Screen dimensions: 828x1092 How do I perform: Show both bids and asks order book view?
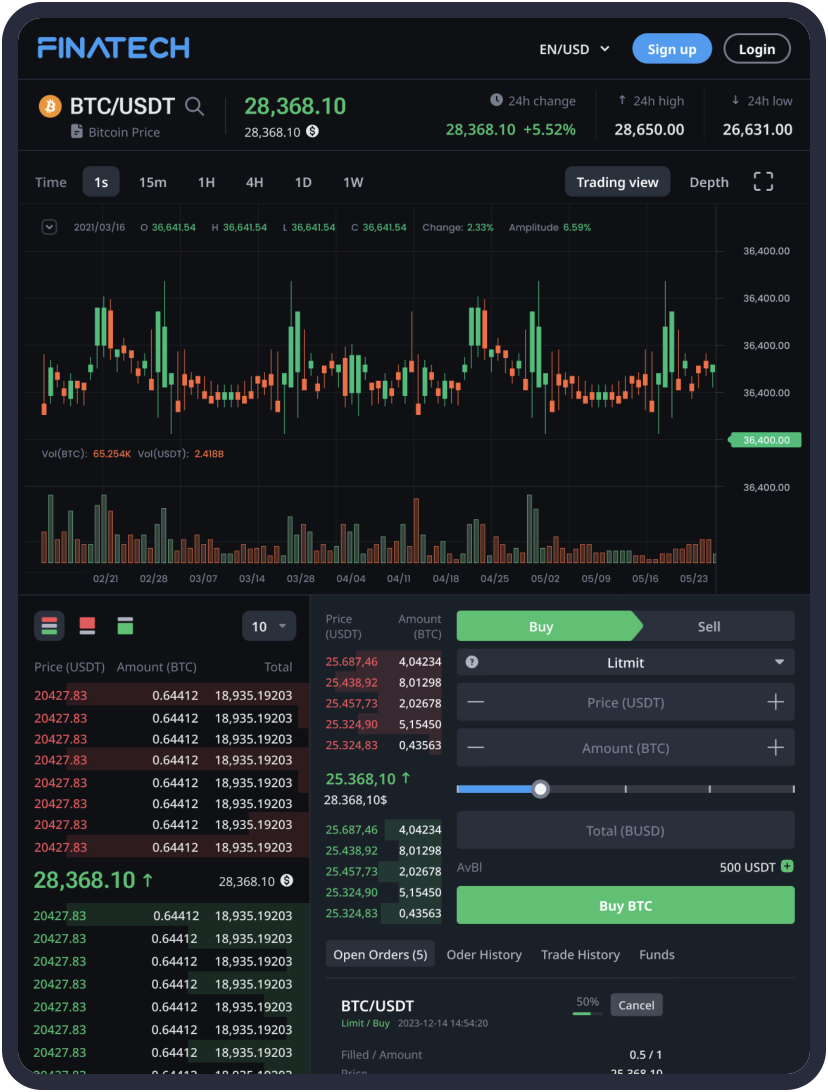pyautogui.click(x=49, y=625)
